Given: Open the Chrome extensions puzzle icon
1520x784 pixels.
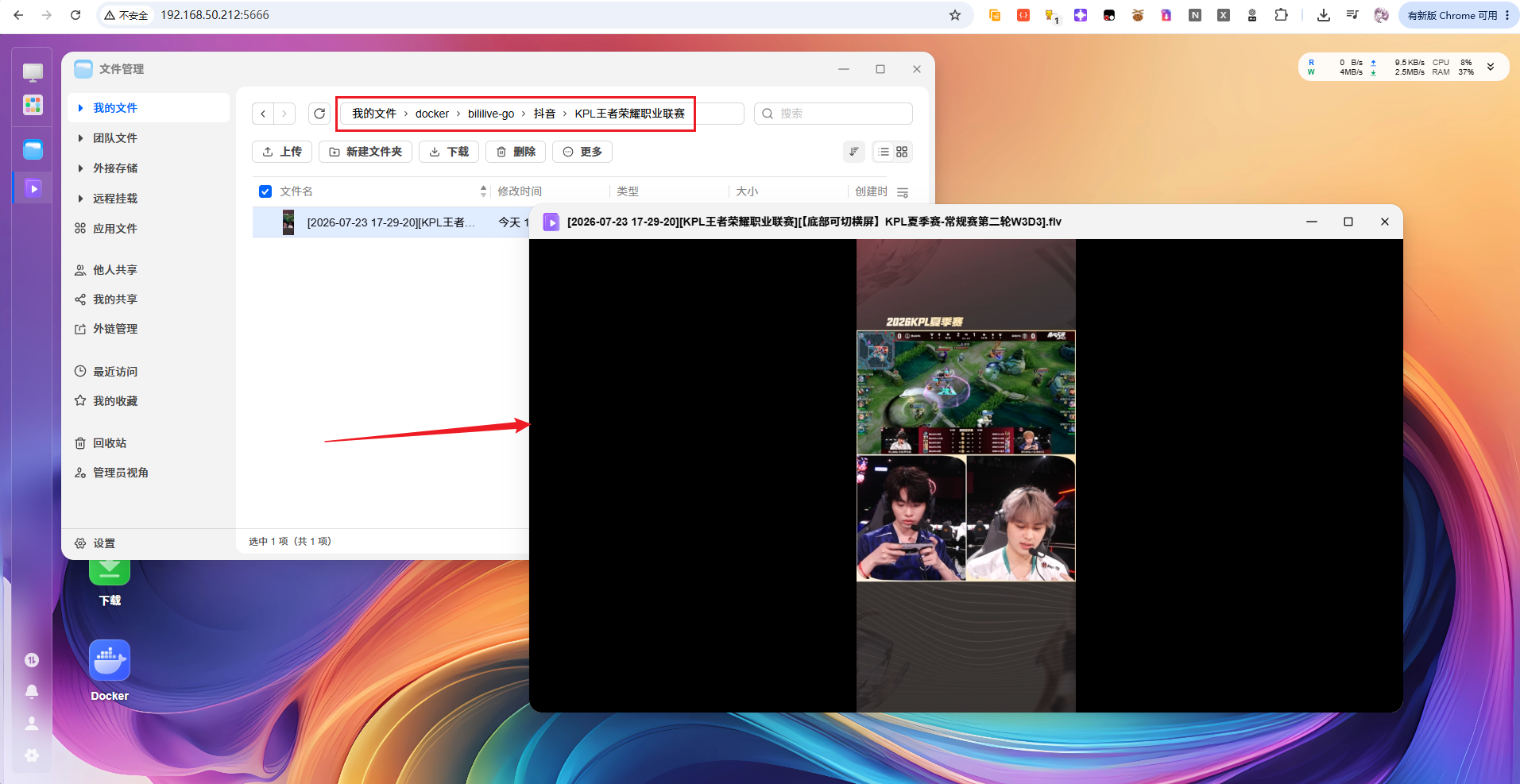Looking at the screenshot, I should click(x=1281, y=15).
